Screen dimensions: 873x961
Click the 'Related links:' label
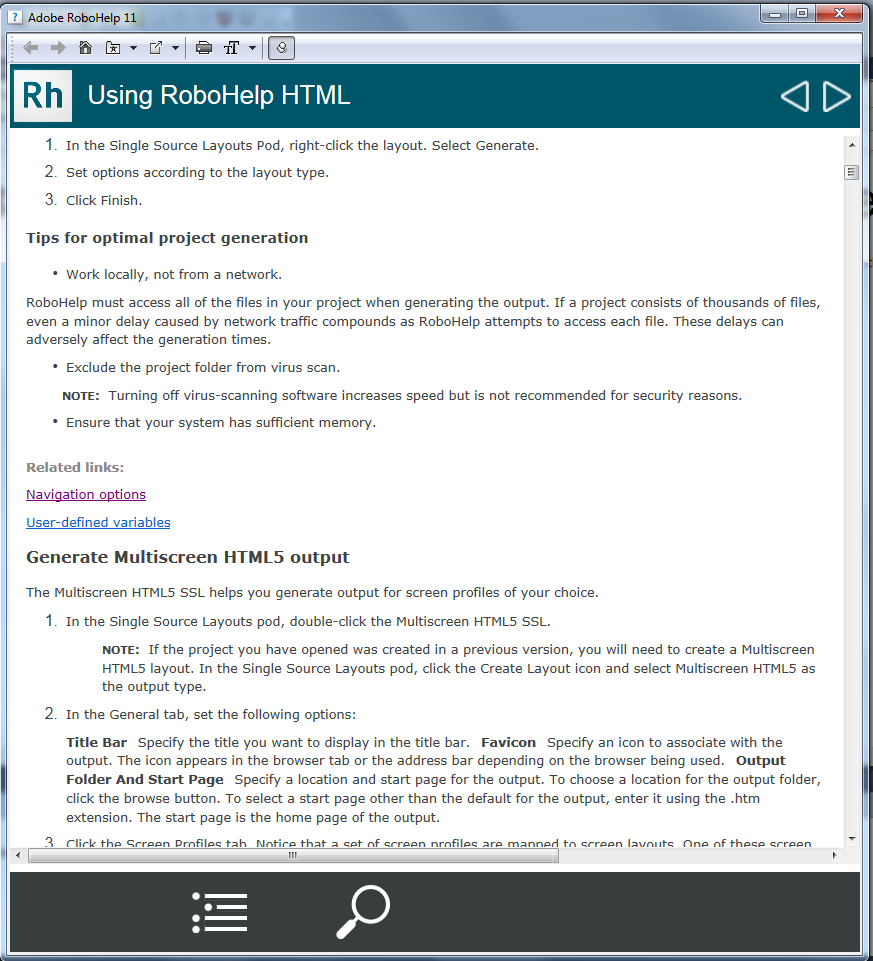tap(75, 468)
